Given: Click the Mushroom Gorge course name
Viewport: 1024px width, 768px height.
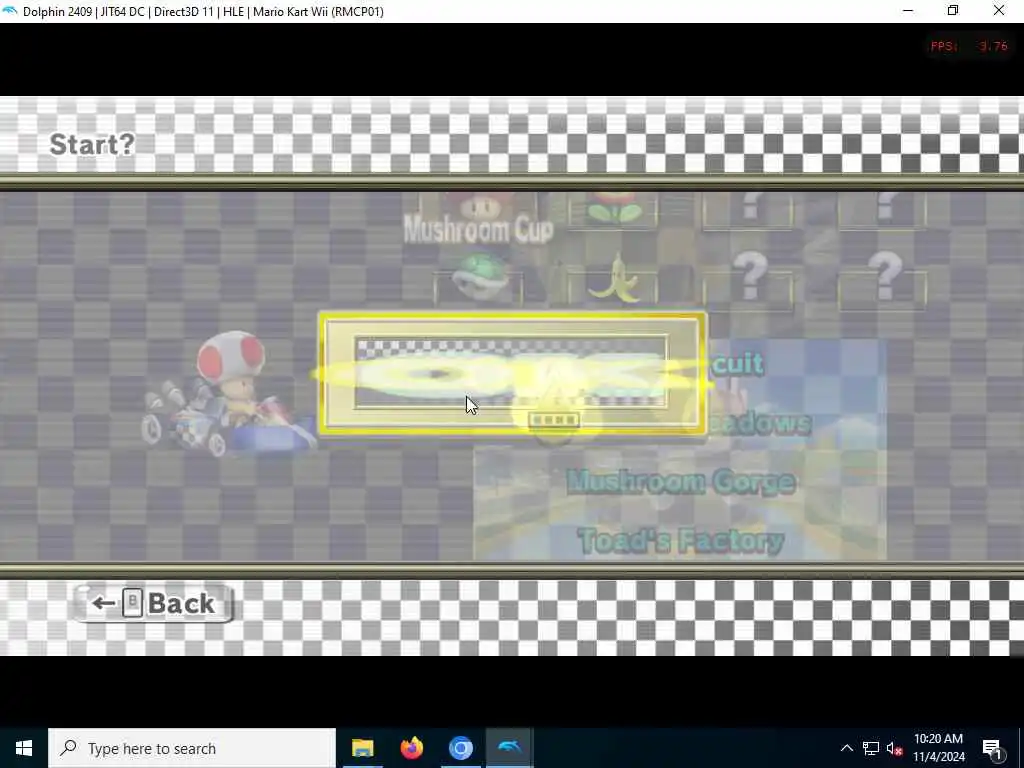Looking at the screenshot, I should tap(681, 482).
